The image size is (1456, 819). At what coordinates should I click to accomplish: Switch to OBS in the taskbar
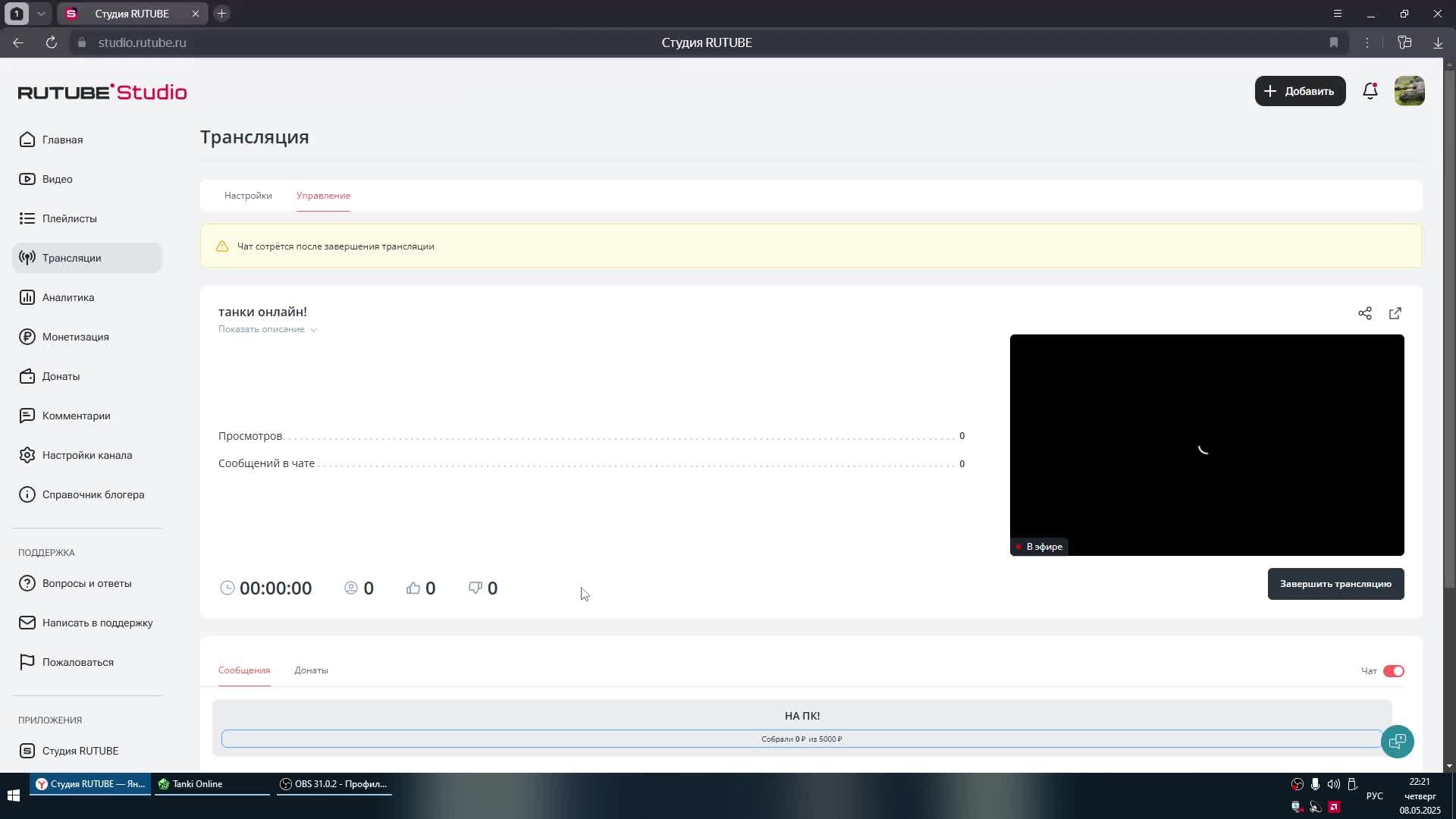[334, 784]
